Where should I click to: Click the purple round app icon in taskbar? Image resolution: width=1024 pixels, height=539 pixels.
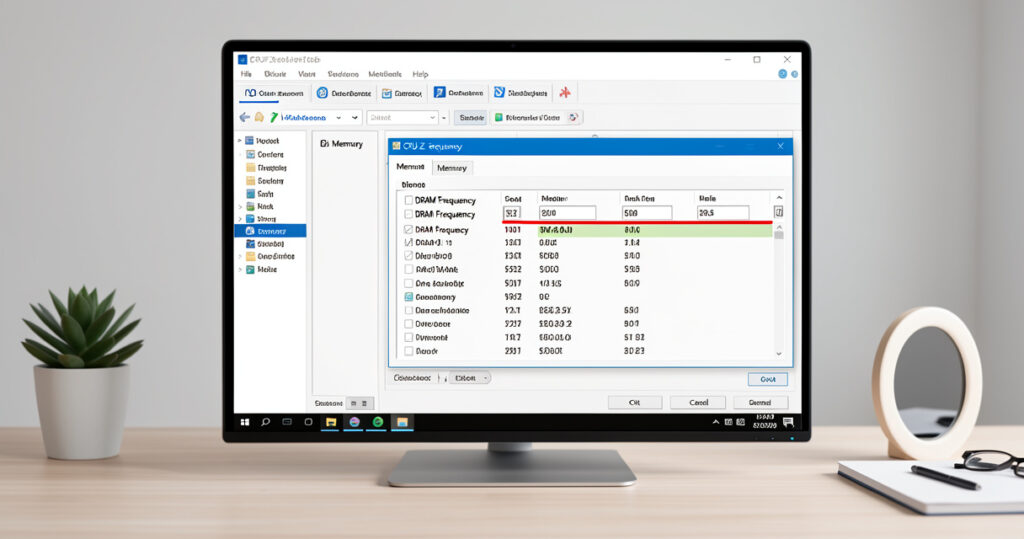click(354, 422)
